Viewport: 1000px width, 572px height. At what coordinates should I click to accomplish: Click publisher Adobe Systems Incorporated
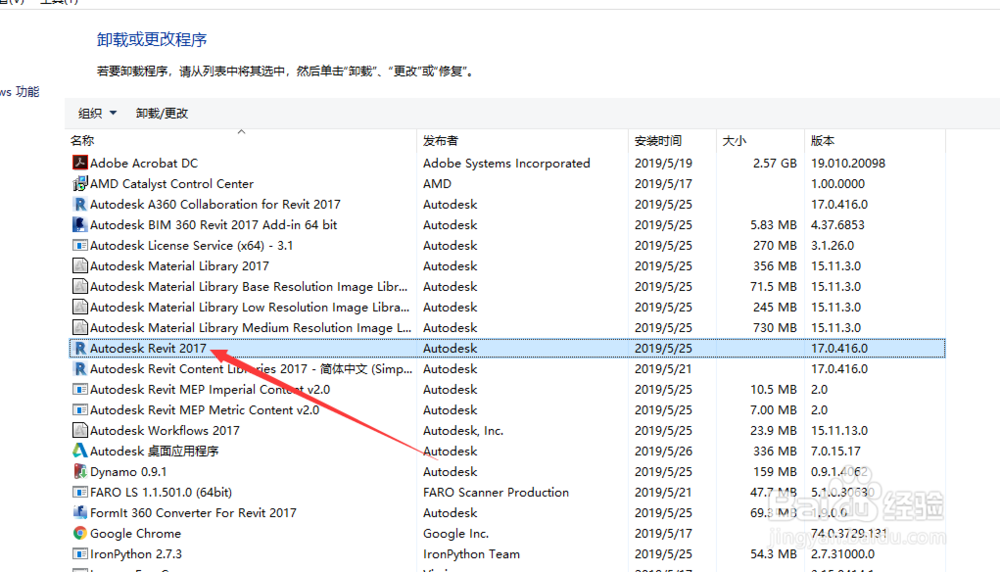[506, 163]
